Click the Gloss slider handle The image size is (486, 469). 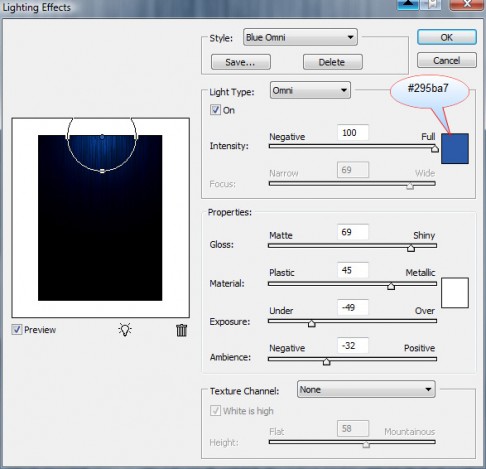click(x=411, y=248)
